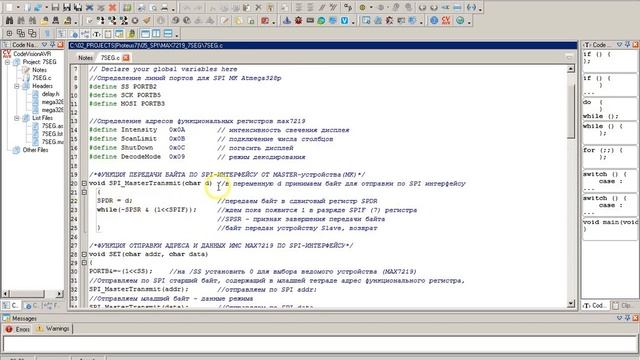Screen dimensions: 640x360
Task: Collapse the Project: 7SEG tree node
Action: [7, 62]
